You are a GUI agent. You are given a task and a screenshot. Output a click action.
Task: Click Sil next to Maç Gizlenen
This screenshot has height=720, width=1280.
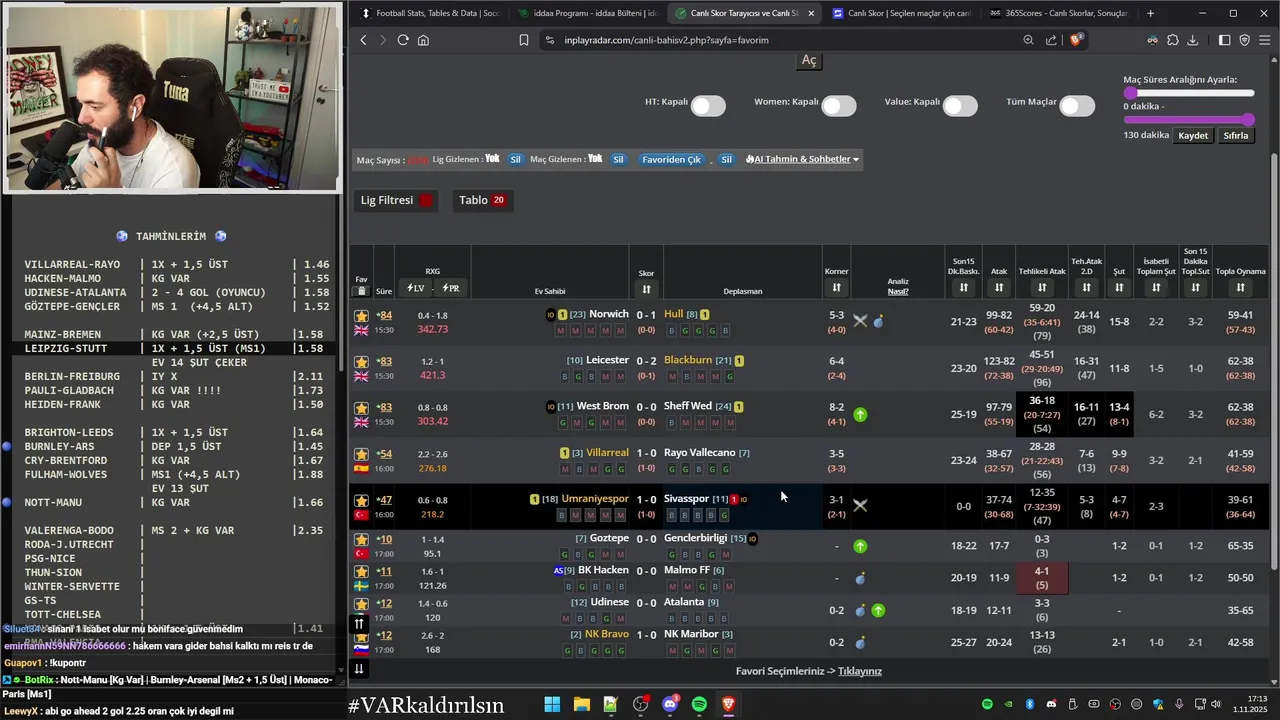618,159
